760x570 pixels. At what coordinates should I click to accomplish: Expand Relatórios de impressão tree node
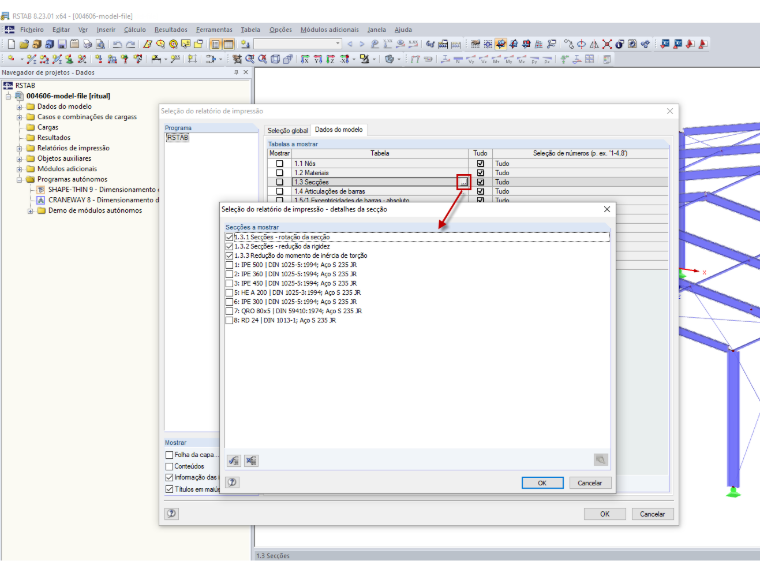(x=19, y=148)
